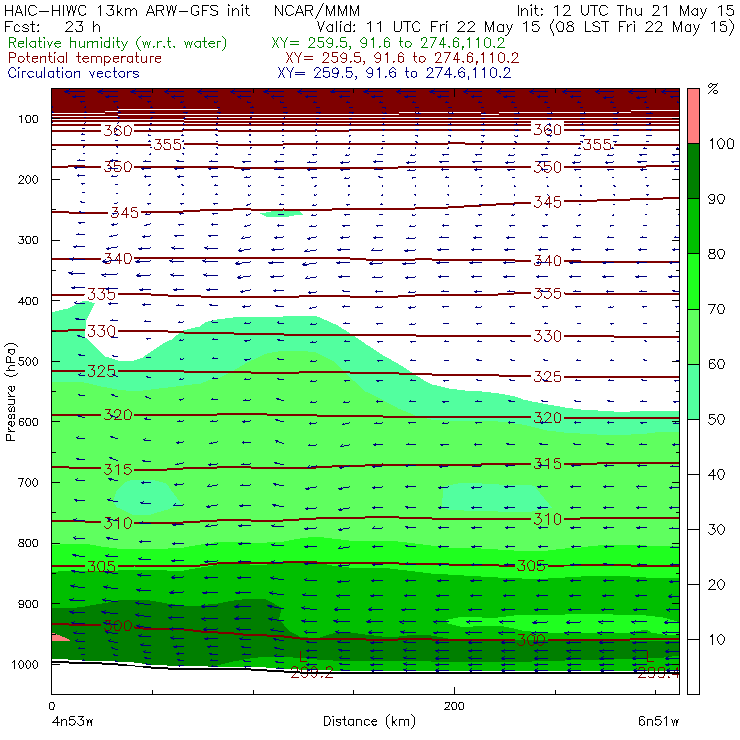Click the 'Pressure (hPa)' axis title
The width and height of the screenshot is (740, 740).
tap(10, 392)
